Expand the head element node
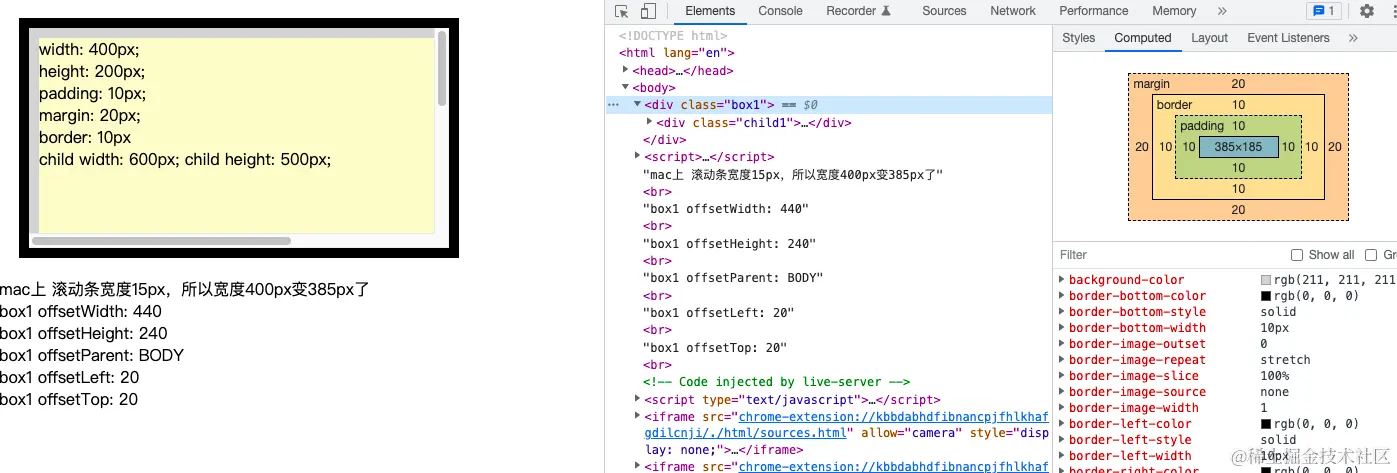Viewport: 1397px width, 473px height. 625,70
